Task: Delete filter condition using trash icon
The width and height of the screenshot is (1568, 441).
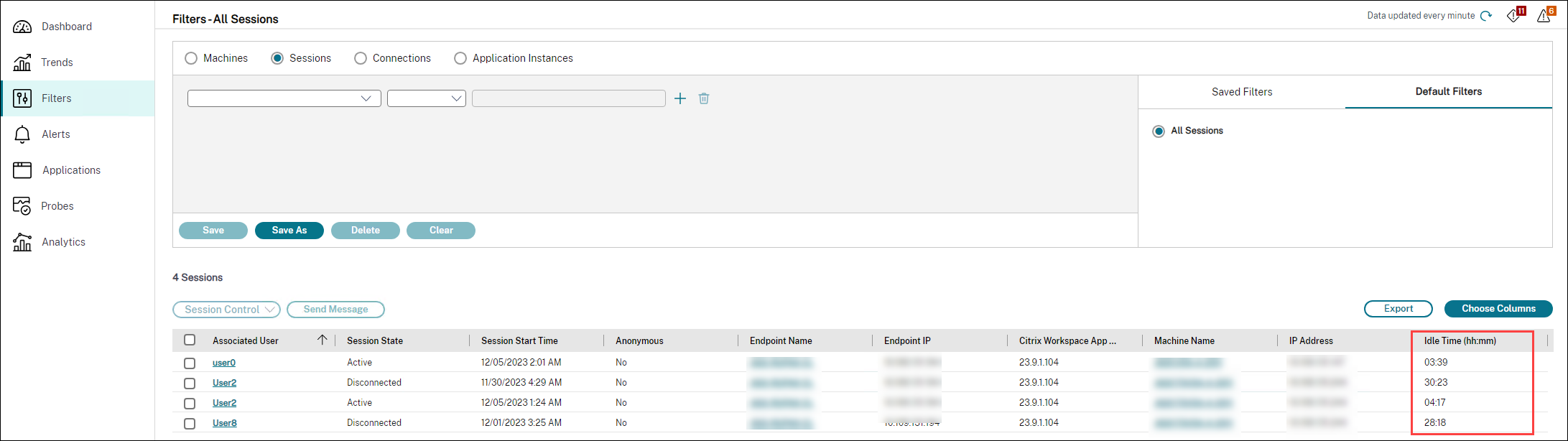Action: pos(704,98)
